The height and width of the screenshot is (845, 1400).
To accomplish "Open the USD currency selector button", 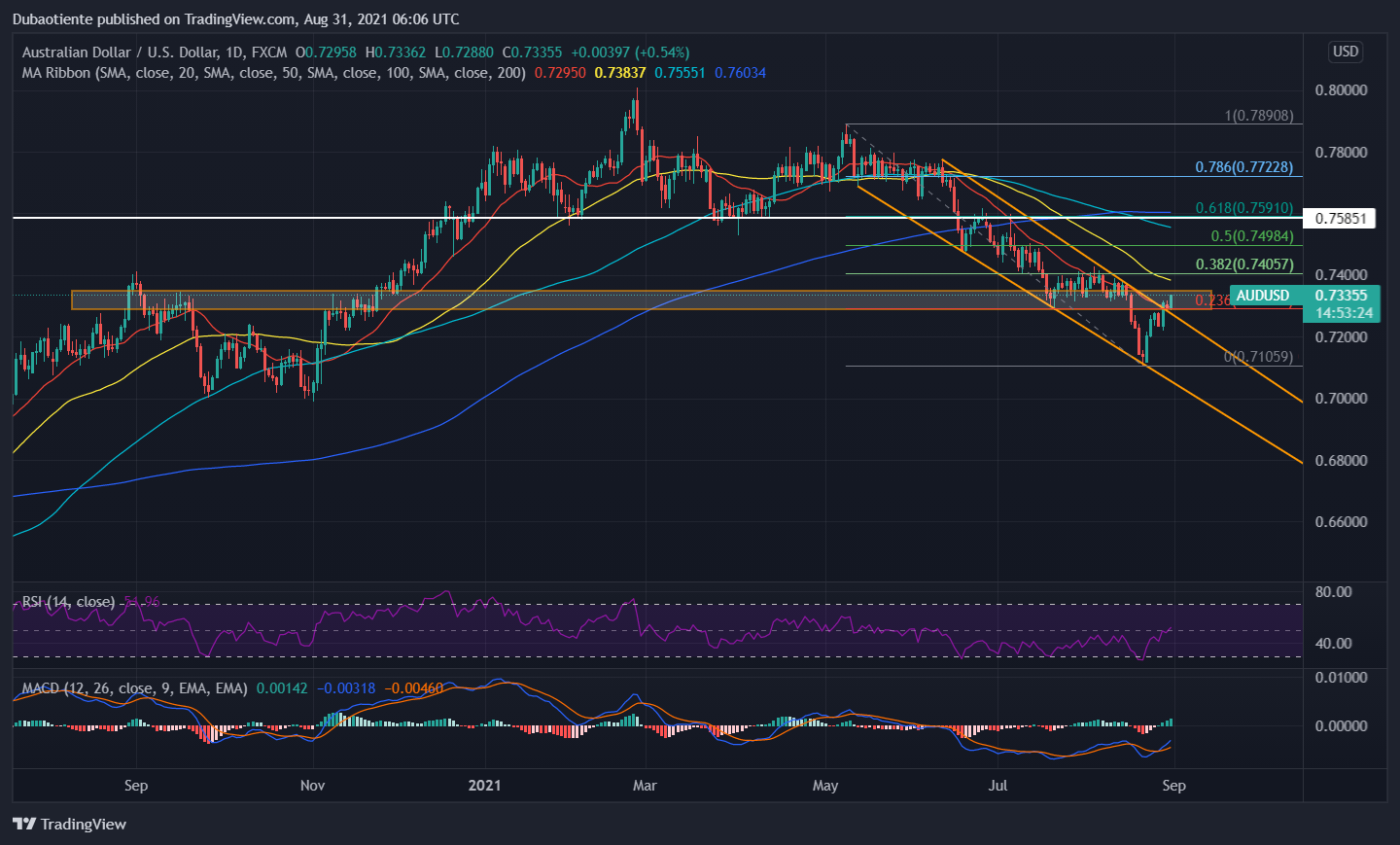I will point(1346,52).
